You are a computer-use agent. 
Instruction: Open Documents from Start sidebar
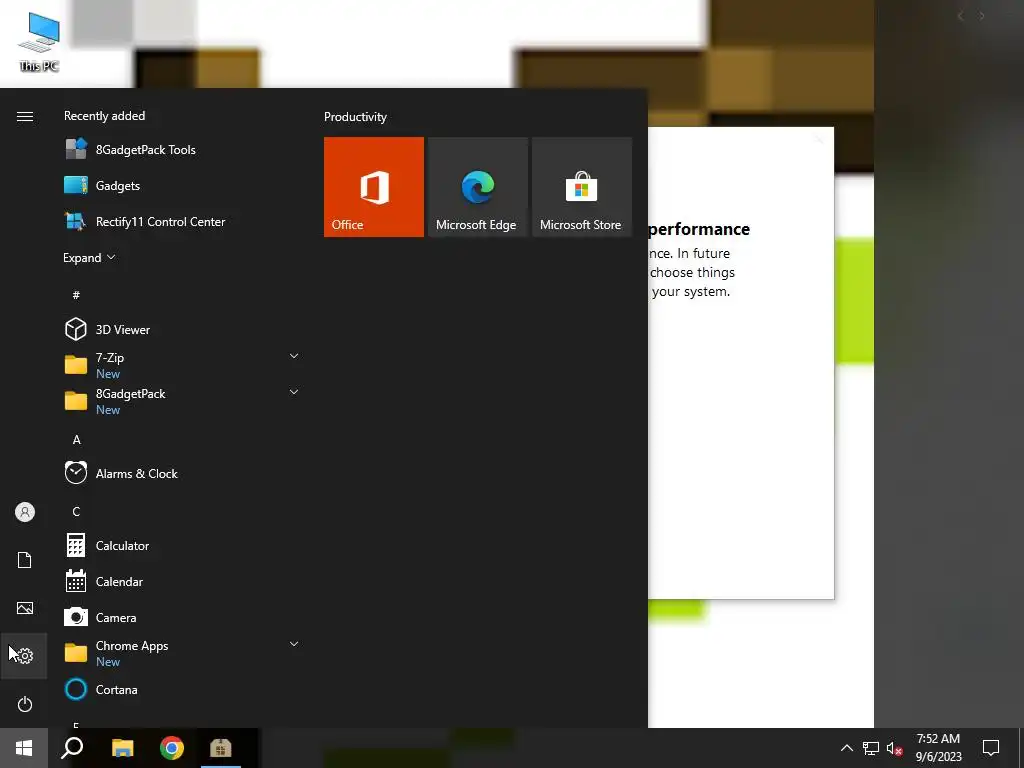24,560
